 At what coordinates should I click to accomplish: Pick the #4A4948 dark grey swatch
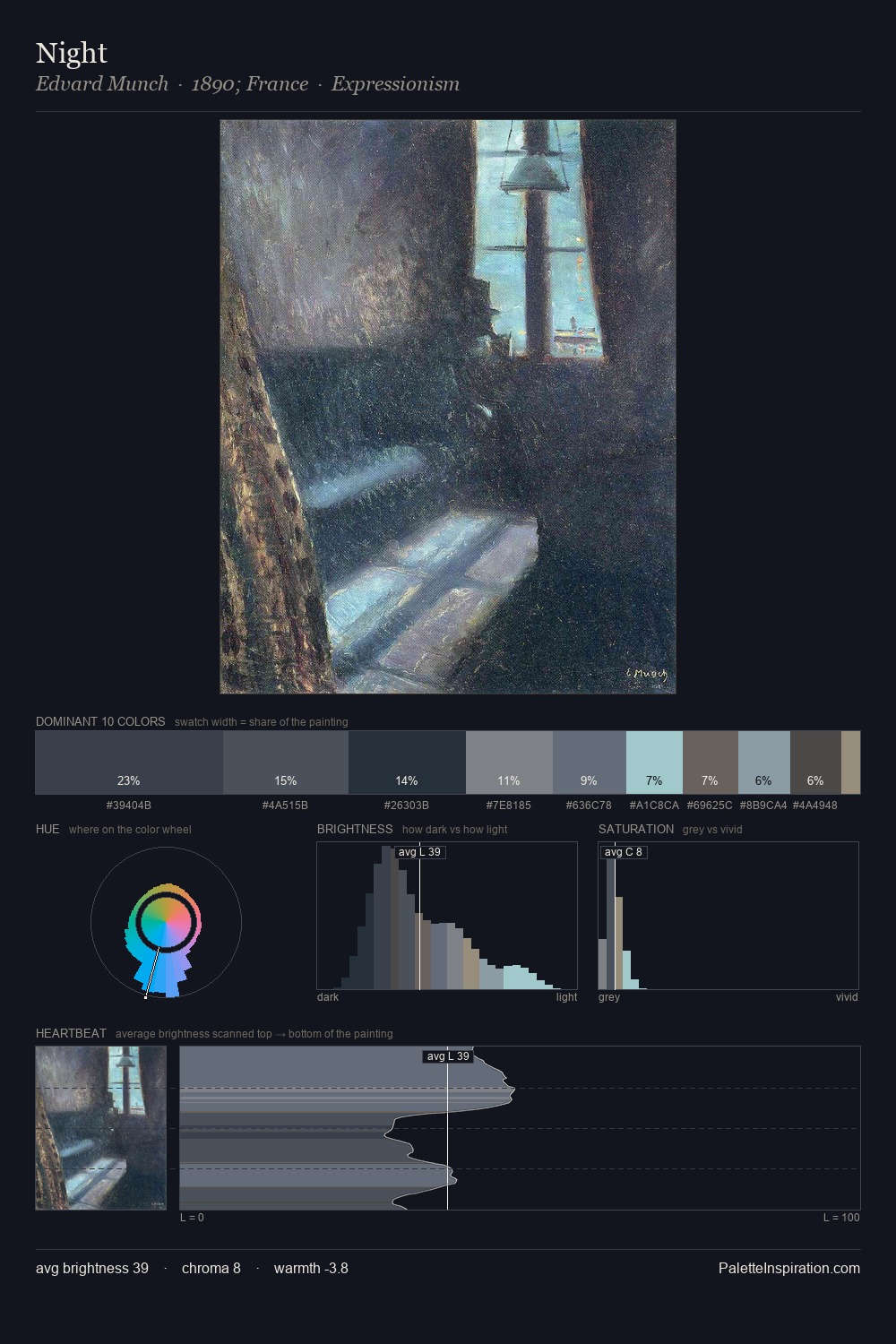[x=815, y=762]
